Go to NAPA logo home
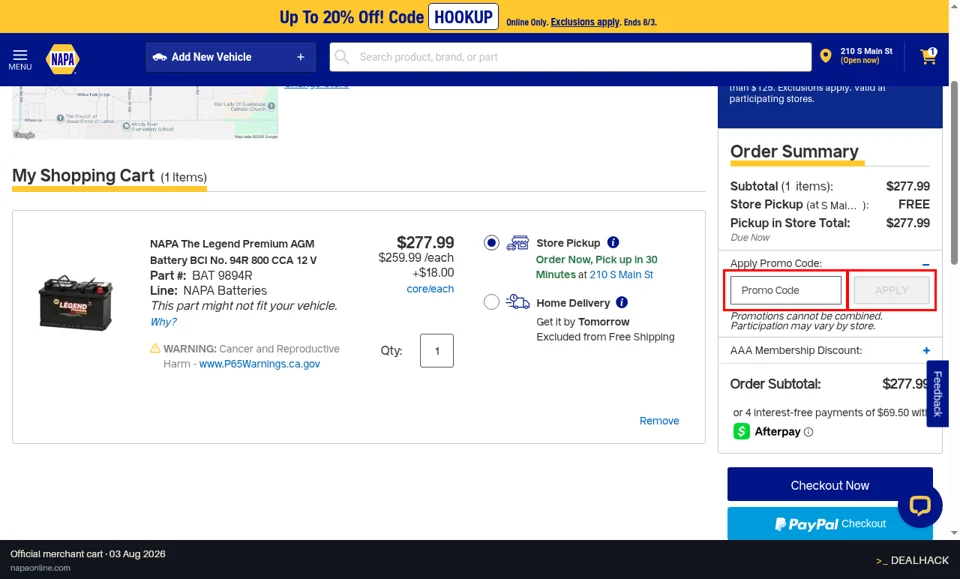Image resolution: width=960 pixels, height=579 pixels. [62, 59]
